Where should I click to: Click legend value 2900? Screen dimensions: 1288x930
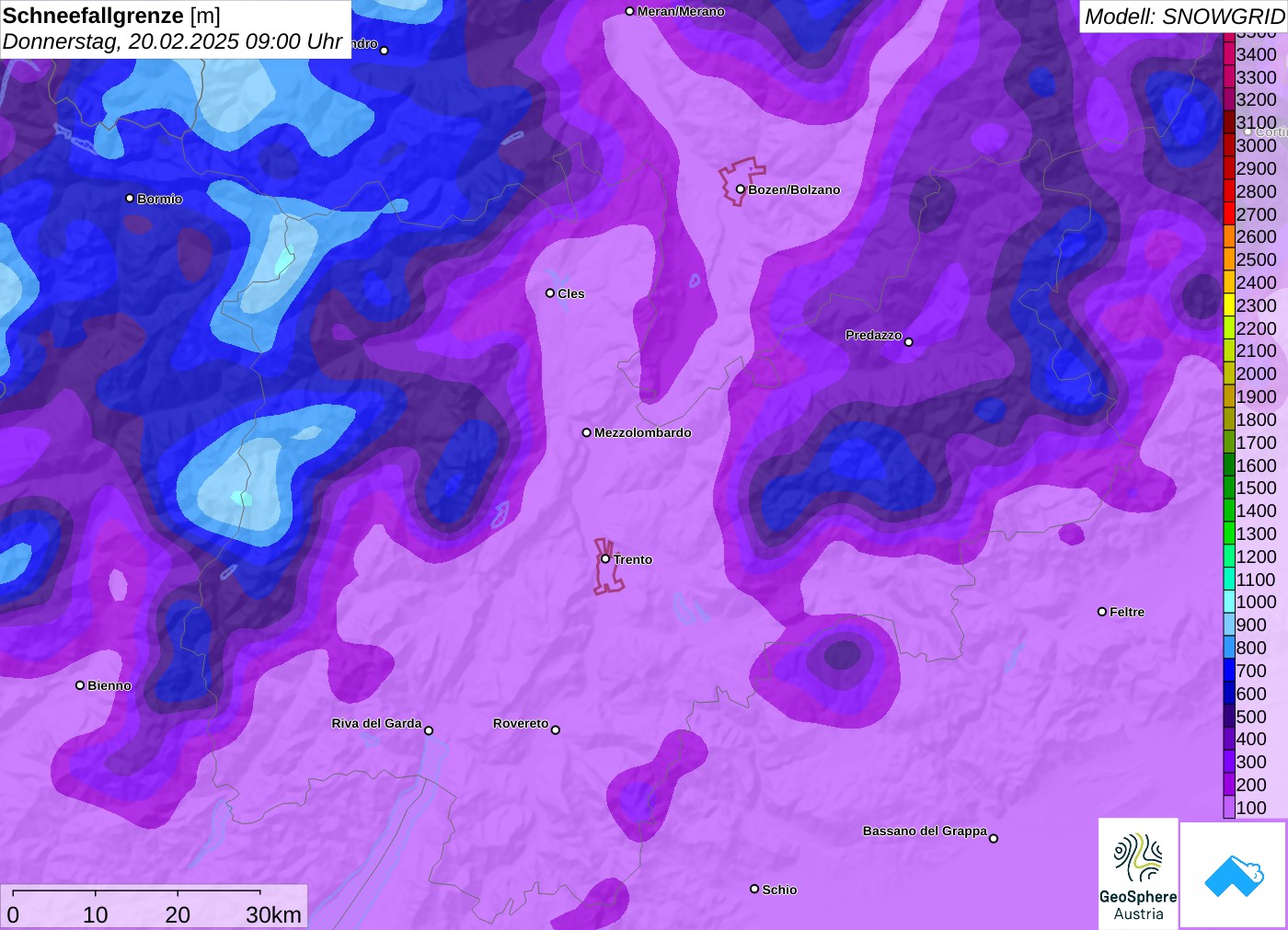(x=1257, y=168)
